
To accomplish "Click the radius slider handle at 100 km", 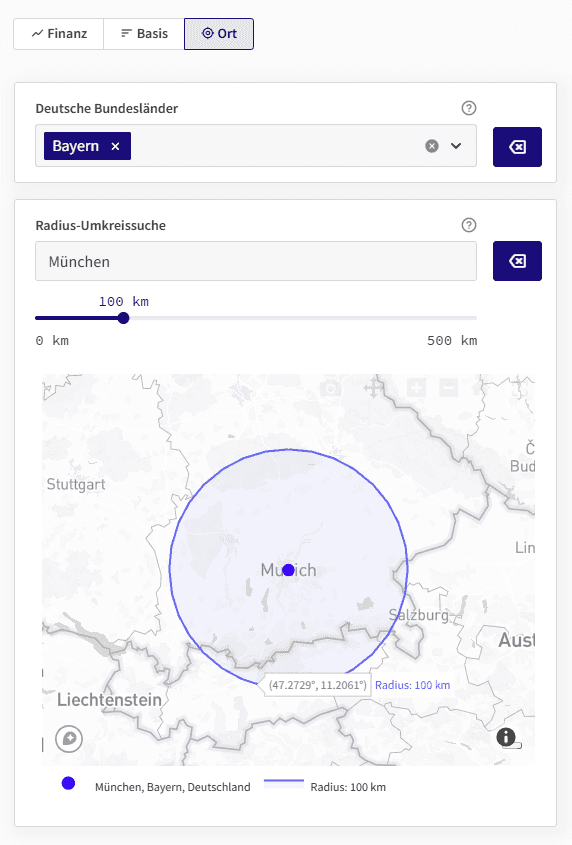I will (x=123, y=318).
